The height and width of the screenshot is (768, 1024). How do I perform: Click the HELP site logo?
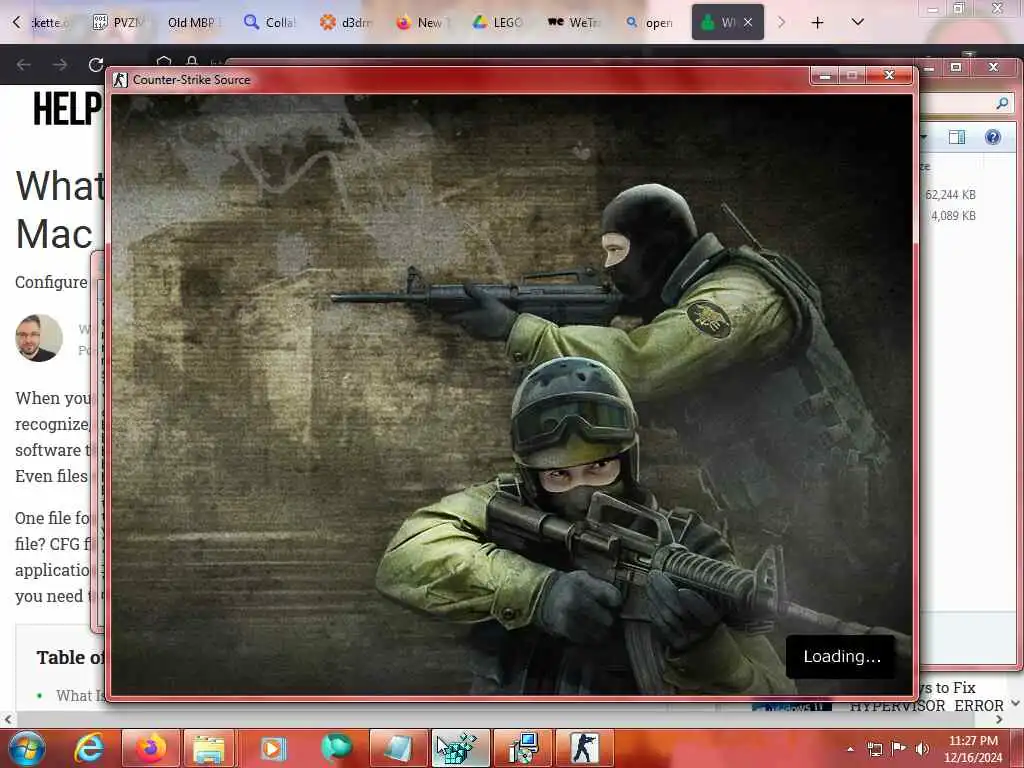coord(68,108)
